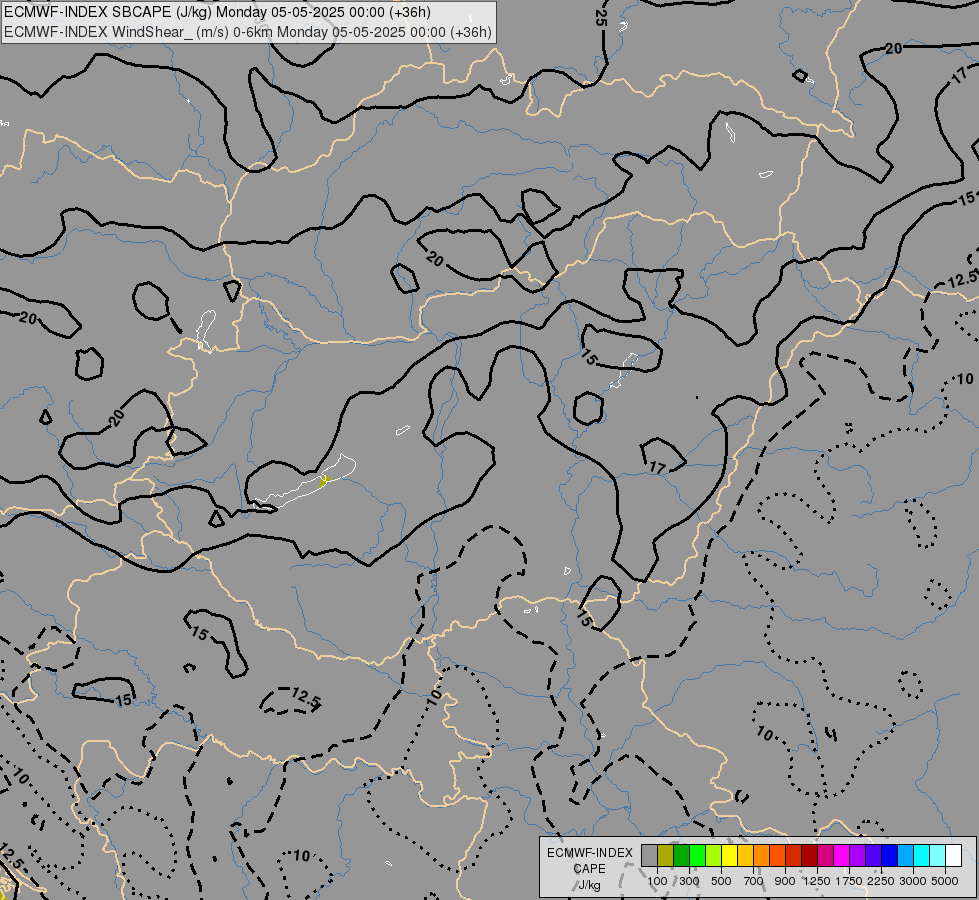This screenshot has height=900, width=979.
Task: Click the legend label '100'
Action: click(657, 881)
